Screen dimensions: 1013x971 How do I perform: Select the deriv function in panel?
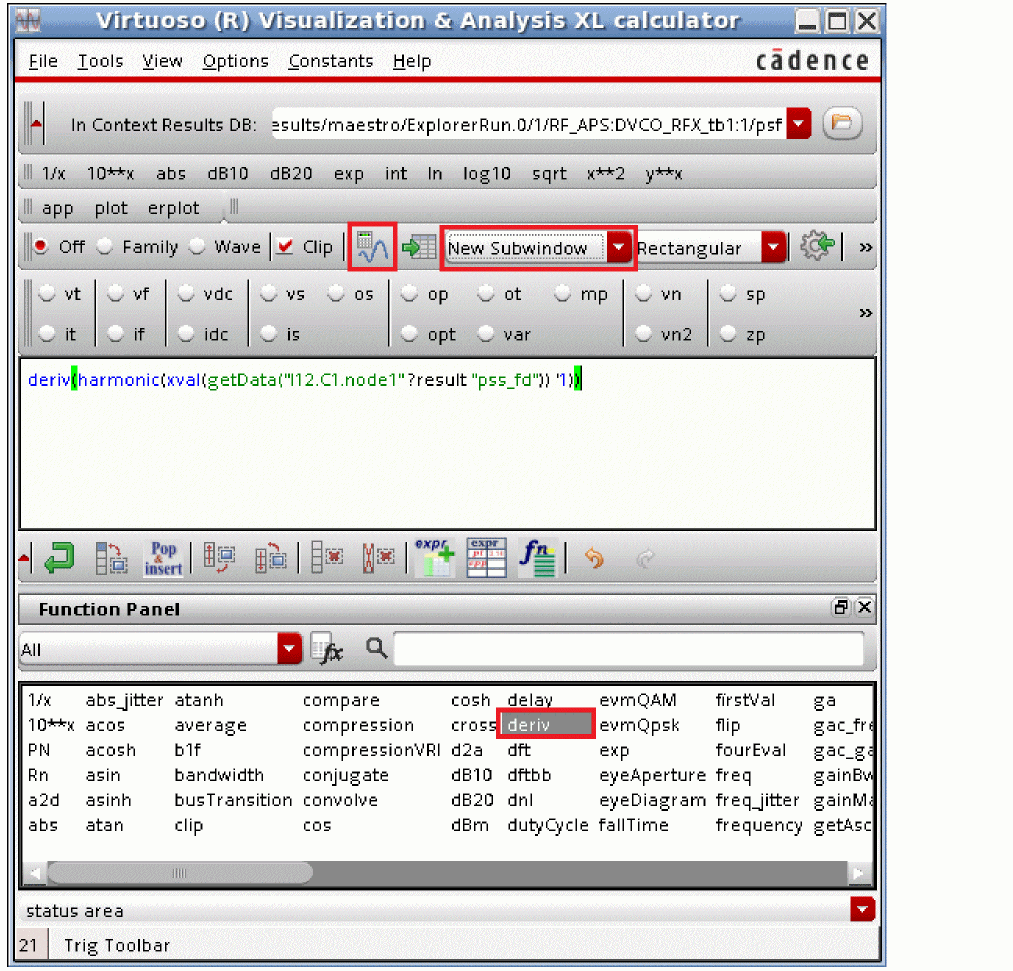[545, 725]
